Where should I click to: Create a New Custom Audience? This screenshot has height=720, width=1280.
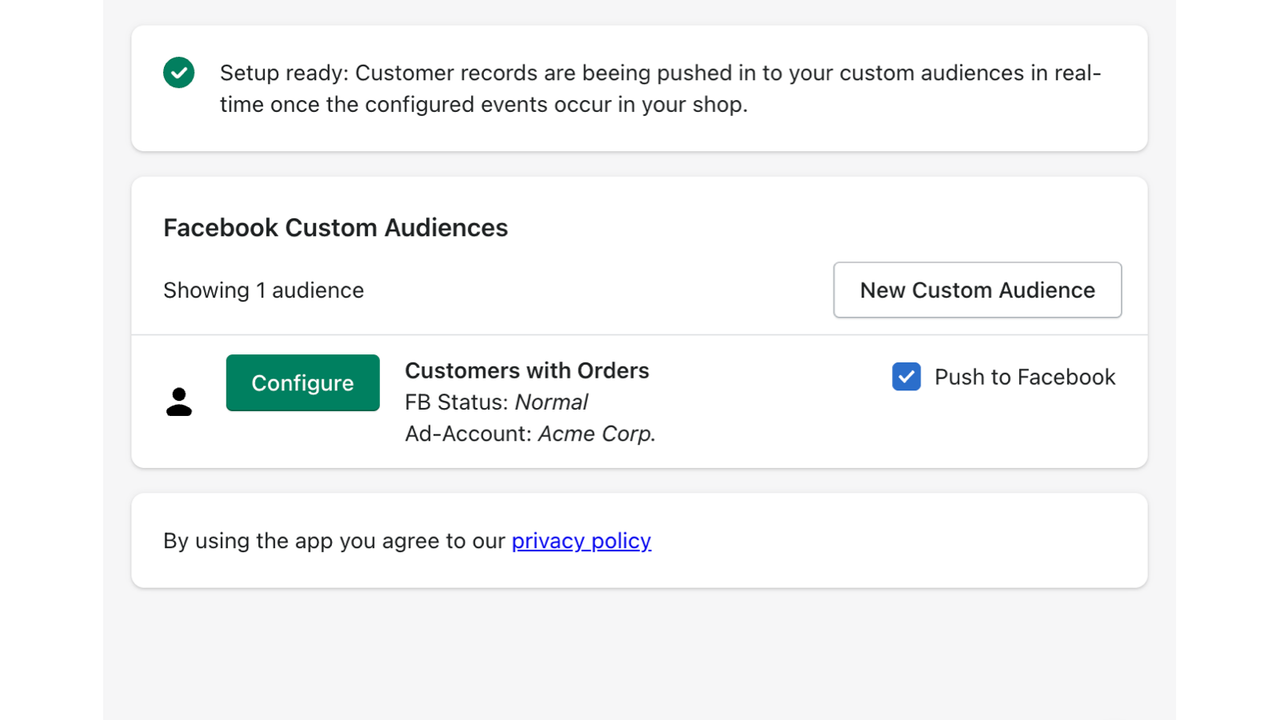977,290
